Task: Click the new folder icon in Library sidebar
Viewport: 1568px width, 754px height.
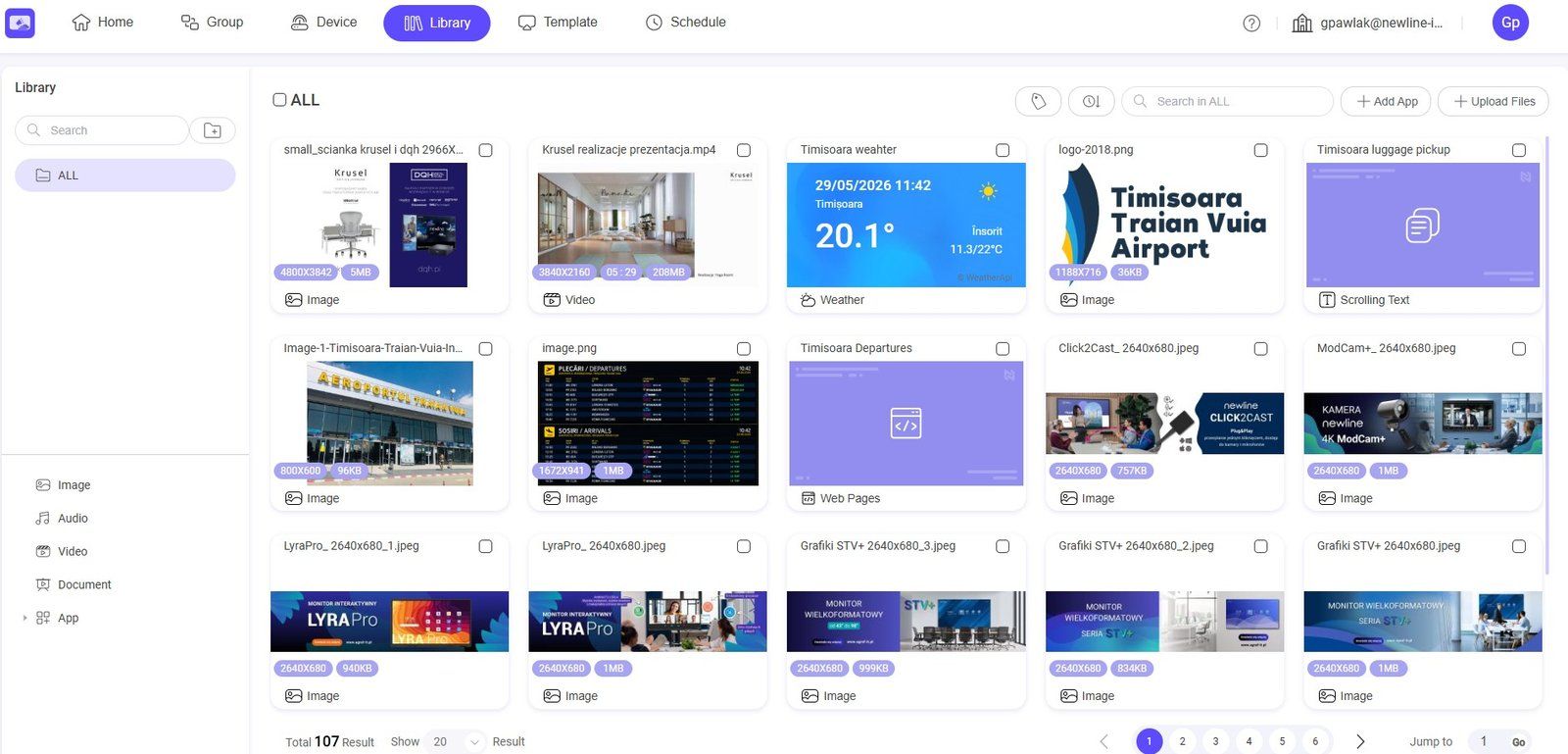Action: tap(213, 130)
